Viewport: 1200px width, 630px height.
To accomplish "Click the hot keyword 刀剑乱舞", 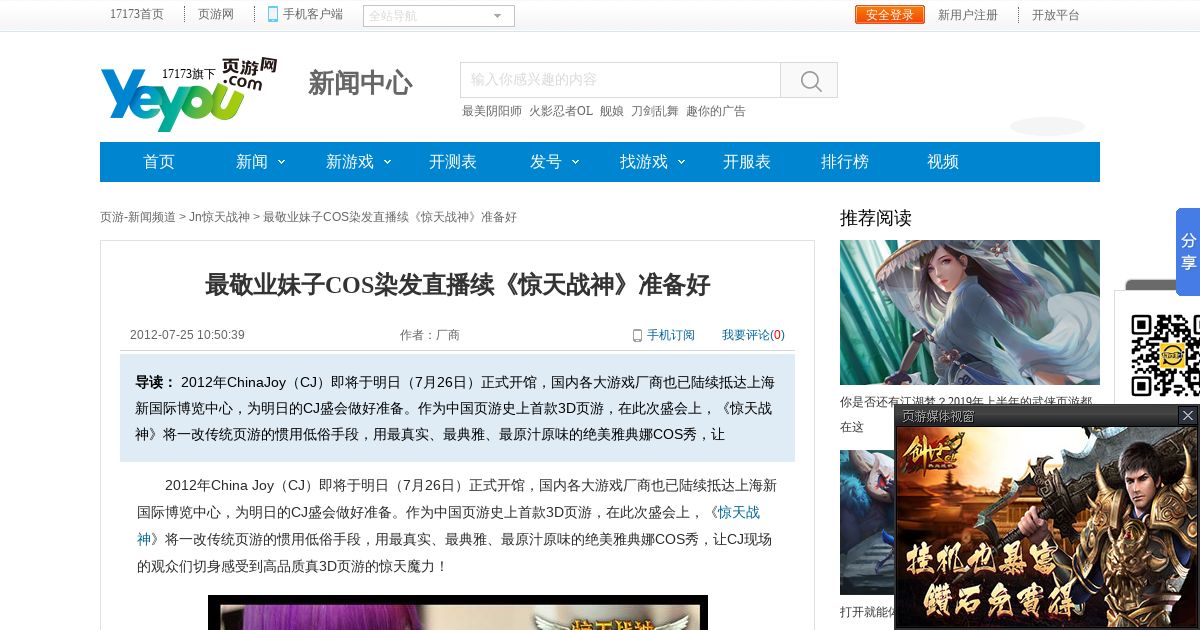I will click(655, 111).
